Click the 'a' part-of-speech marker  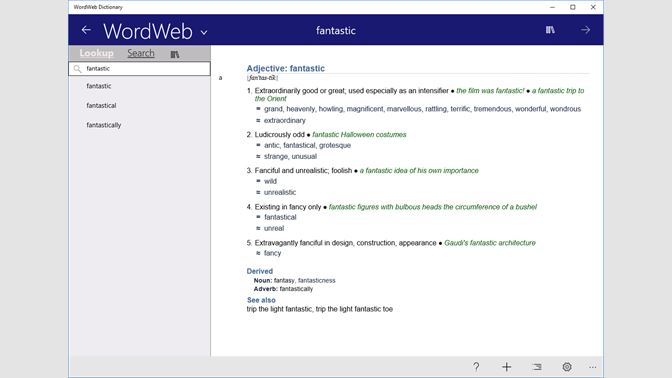click(220, 78)
